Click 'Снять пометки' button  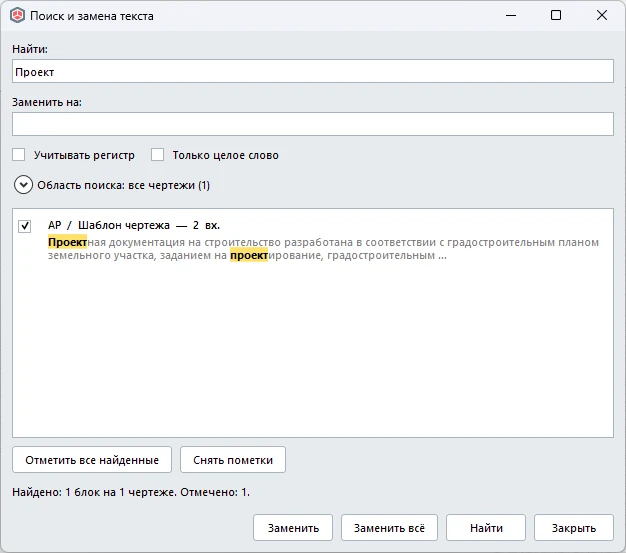coord(233,460)
